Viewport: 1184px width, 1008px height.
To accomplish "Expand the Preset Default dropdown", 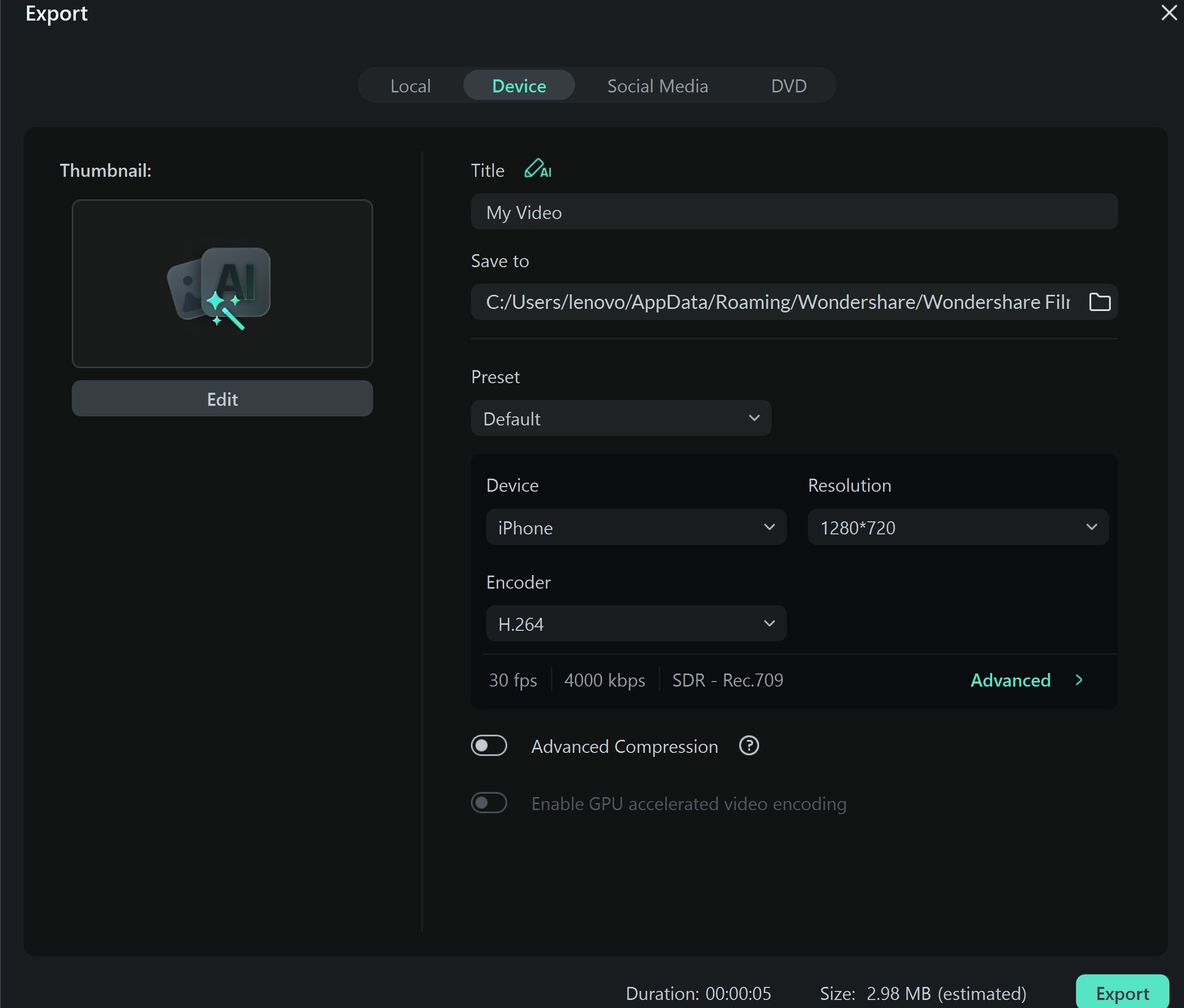I will pyautogui.click(x=621, y=418).
